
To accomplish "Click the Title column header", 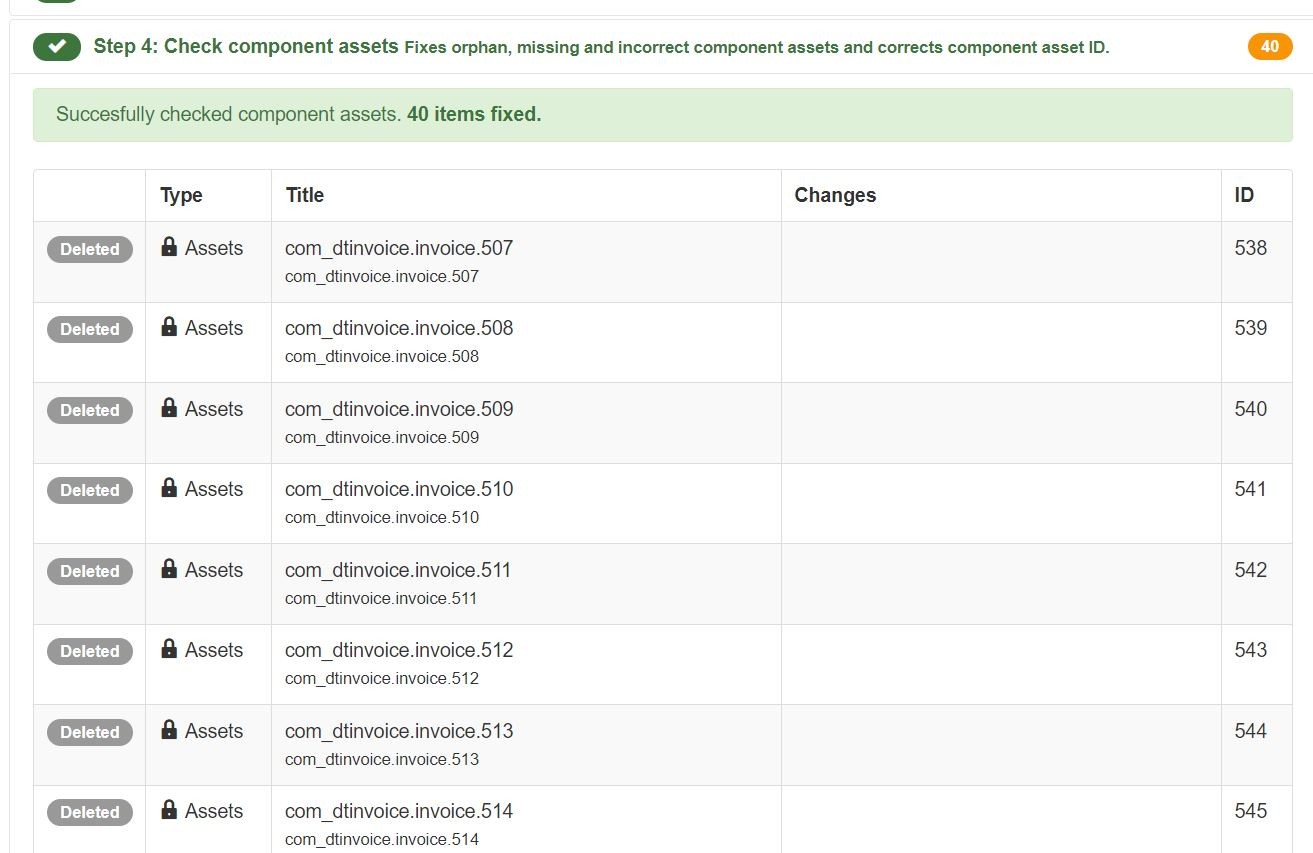I will [305, 195].
